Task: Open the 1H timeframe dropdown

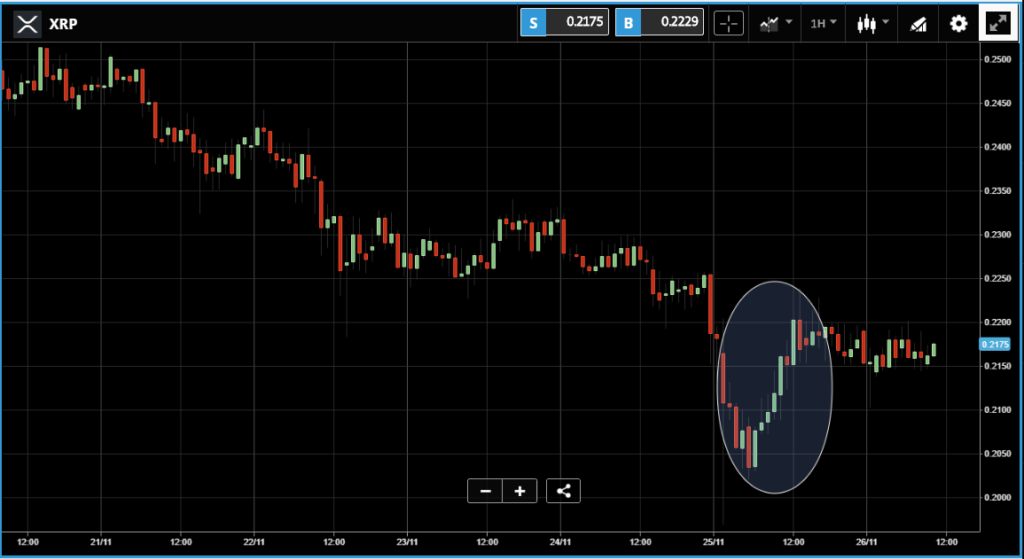Action: coord(823,24)
